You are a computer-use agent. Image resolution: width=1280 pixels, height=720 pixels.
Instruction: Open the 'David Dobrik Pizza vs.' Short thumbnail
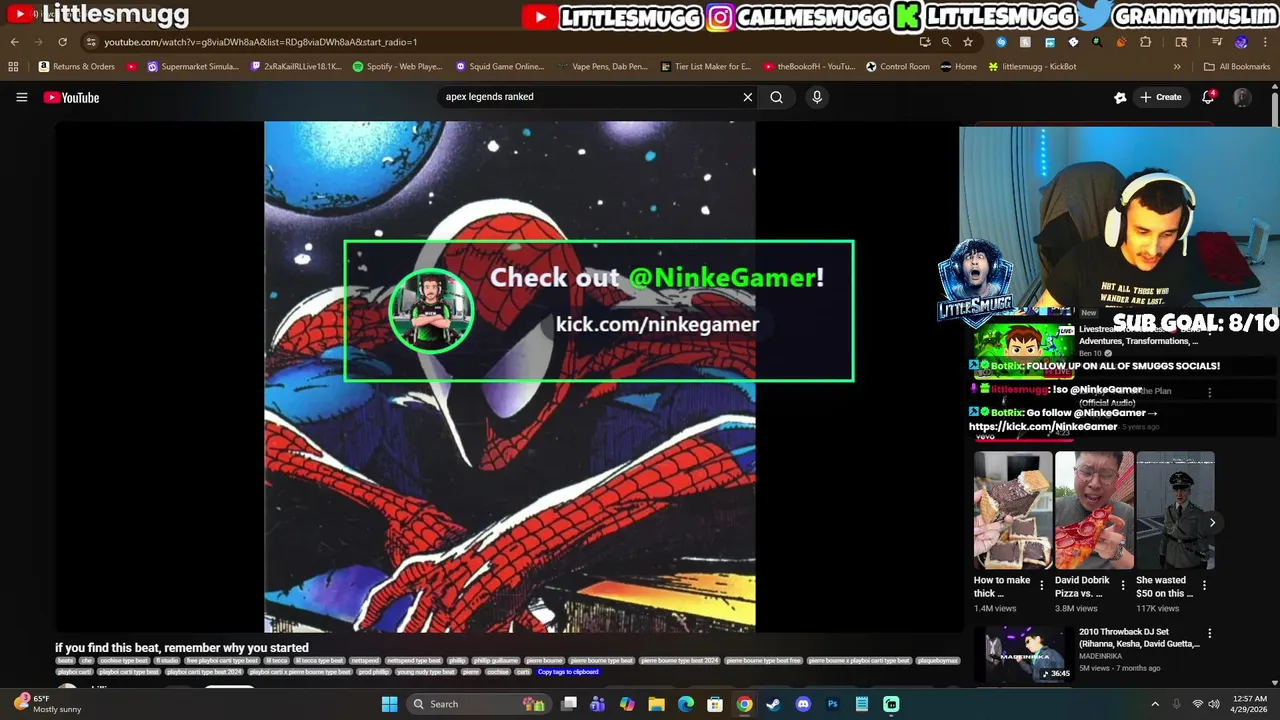pyautogui.click(x=1094, y=510)
